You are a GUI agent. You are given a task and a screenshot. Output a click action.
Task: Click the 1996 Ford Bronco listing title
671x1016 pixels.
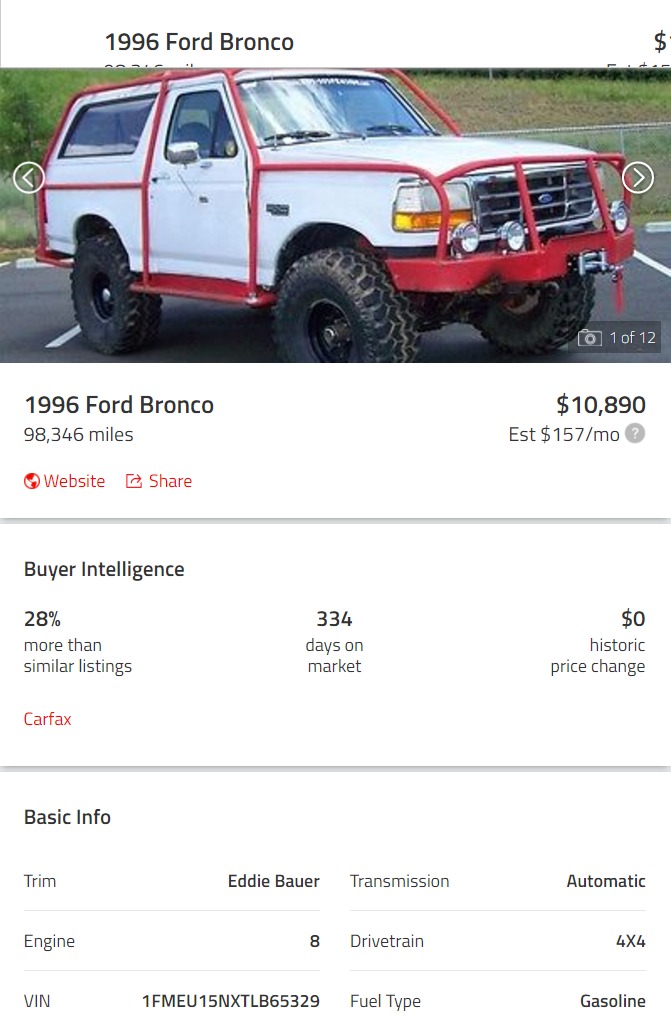click(119, 405)
